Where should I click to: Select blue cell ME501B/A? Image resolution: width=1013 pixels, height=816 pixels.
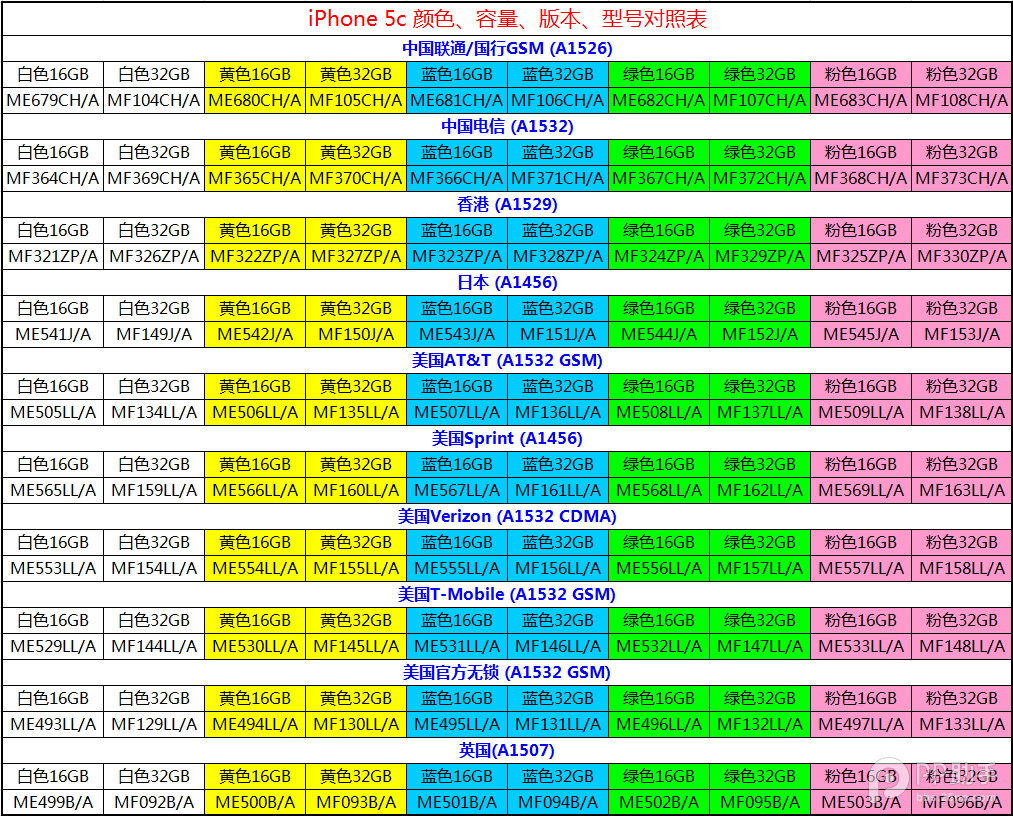click(457, 802)
